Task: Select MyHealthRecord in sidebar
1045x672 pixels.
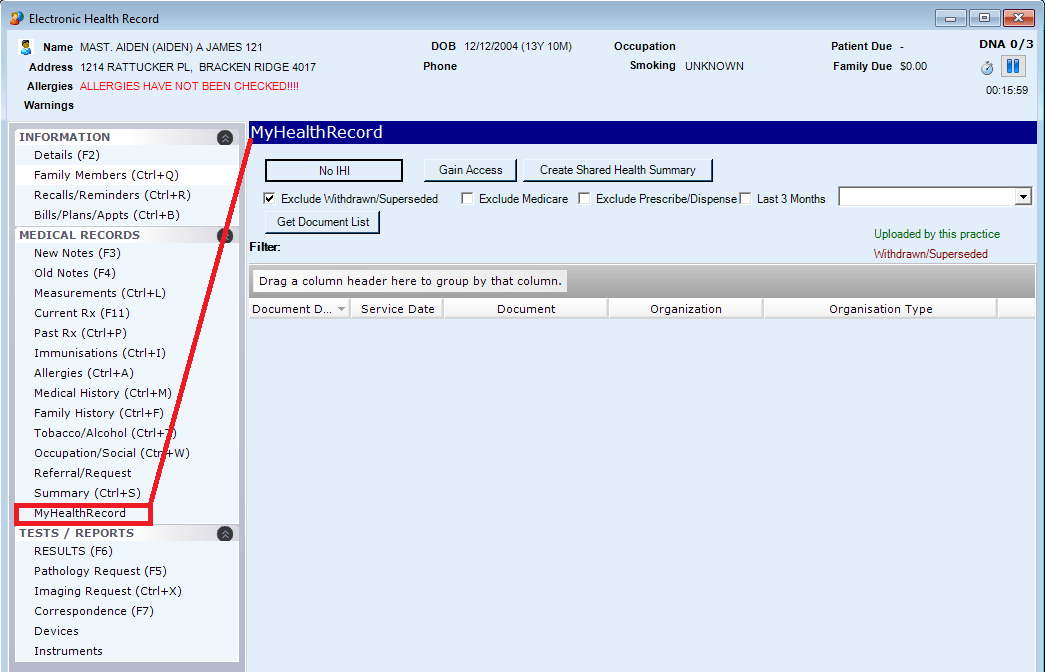Action: click(x=80, y=513)
